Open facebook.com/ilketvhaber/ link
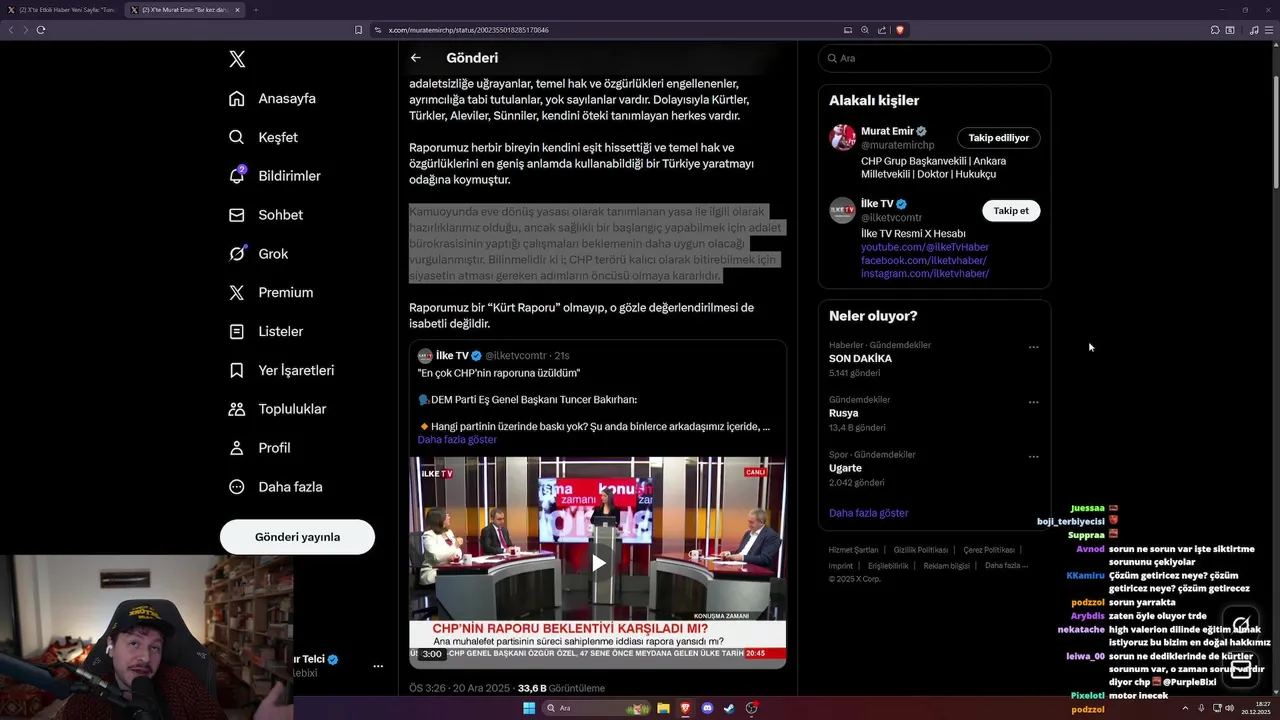 pyautogui.click(x=923, y=260)
